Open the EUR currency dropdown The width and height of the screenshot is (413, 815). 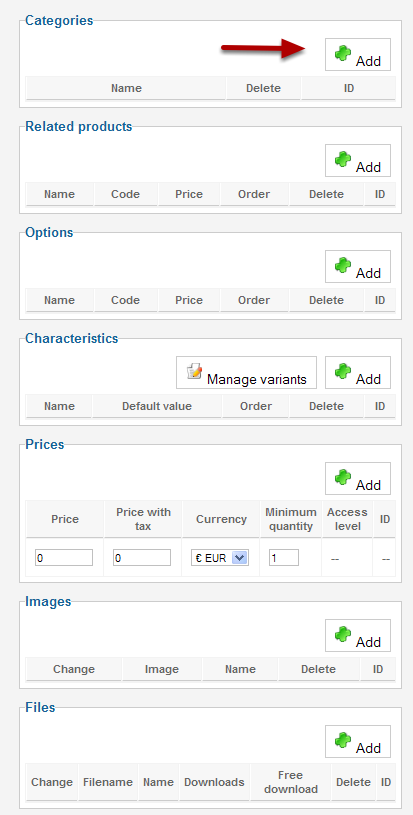point(220,558)
